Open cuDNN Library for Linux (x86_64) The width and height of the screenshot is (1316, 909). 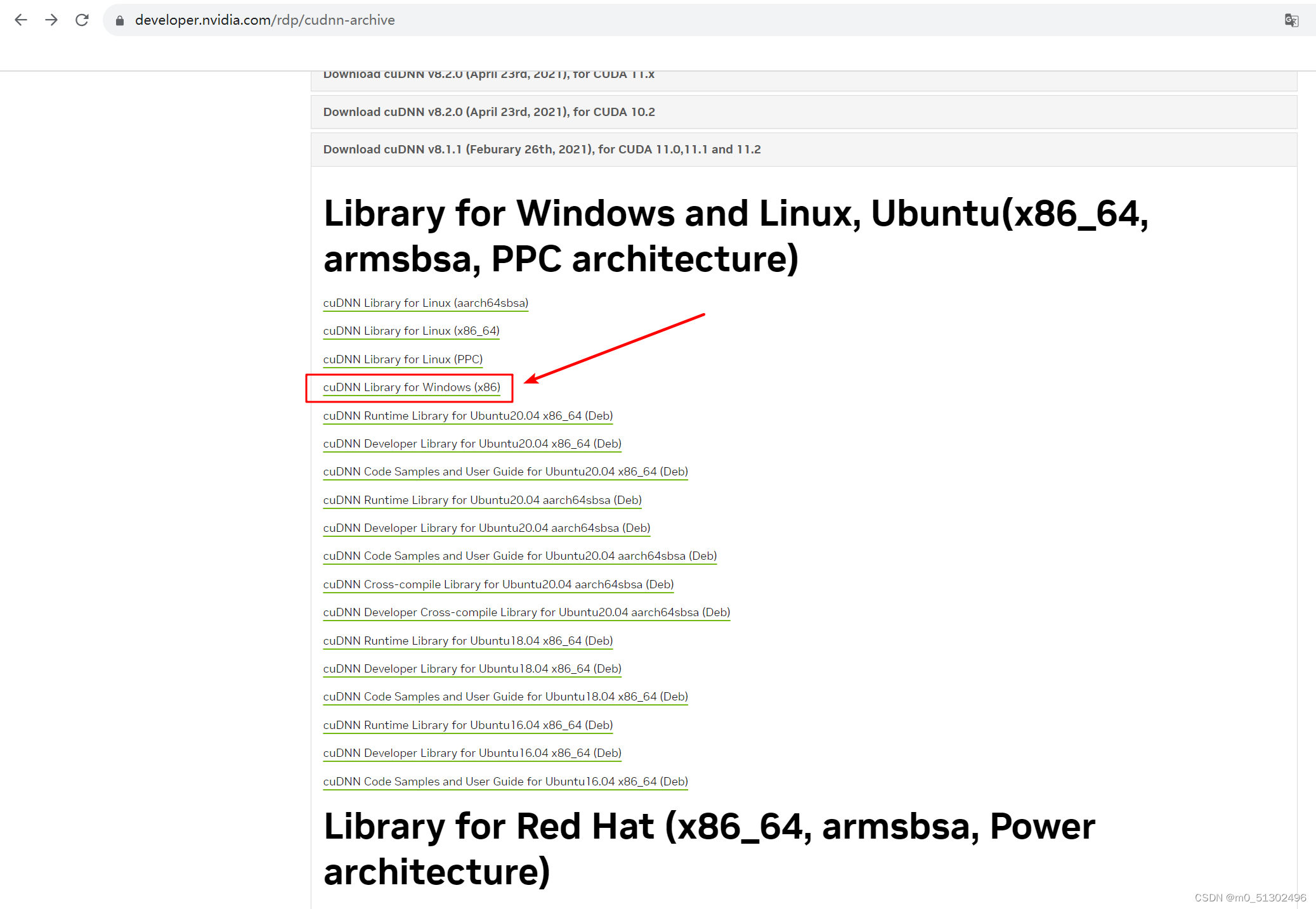click(x=410, y=330)
